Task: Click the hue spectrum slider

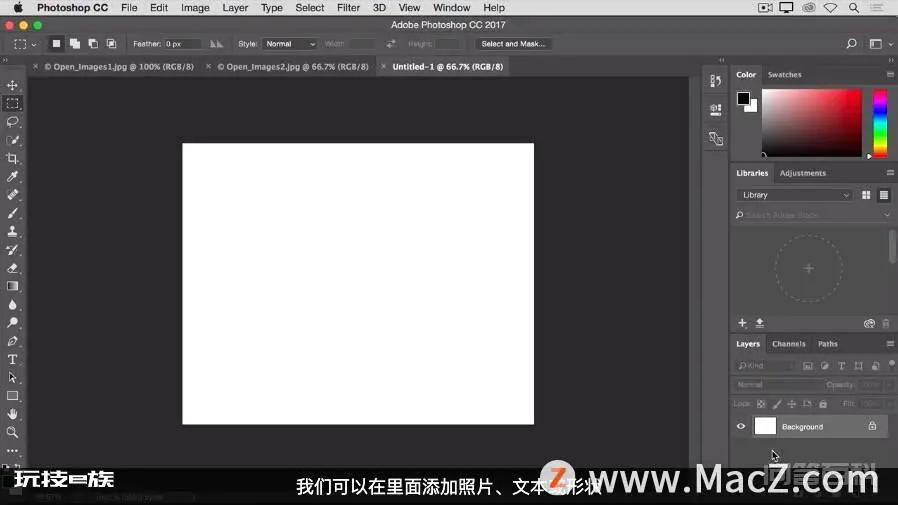Action: point(880,123)
